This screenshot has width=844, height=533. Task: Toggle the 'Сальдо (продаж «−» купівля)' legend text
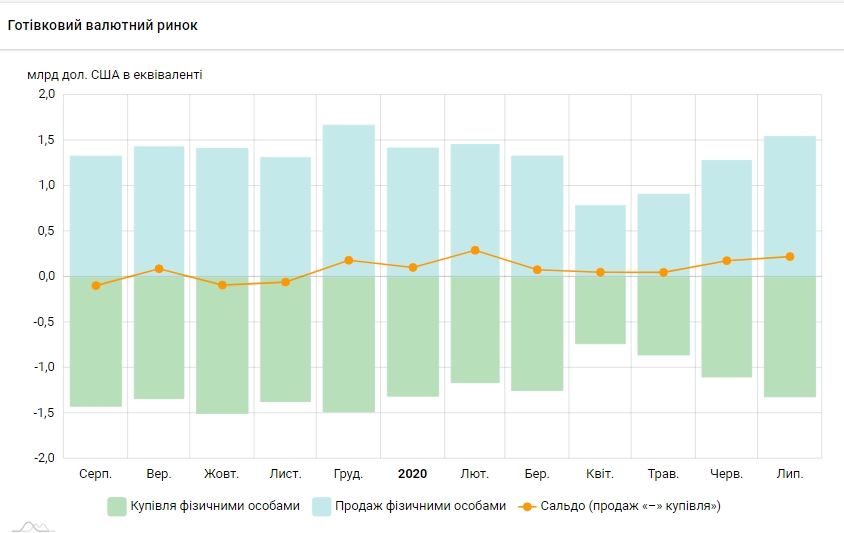point(632,506)
